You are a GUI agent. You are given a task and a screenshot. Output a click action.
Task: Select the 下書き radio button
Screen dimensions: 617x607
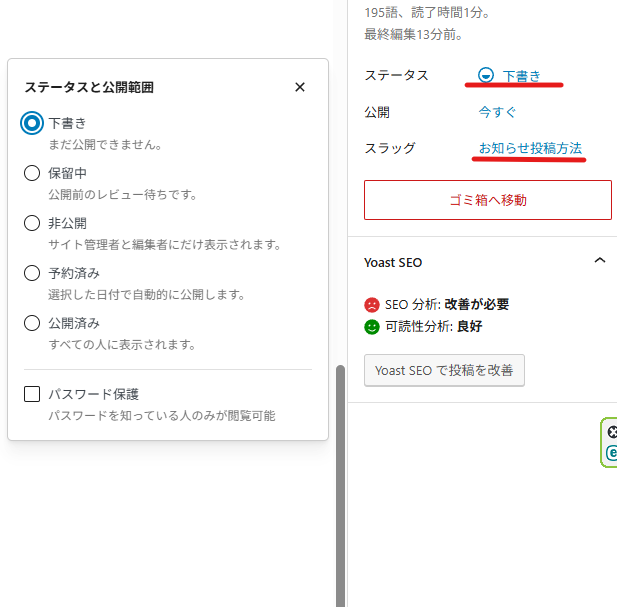pos(32,123)
